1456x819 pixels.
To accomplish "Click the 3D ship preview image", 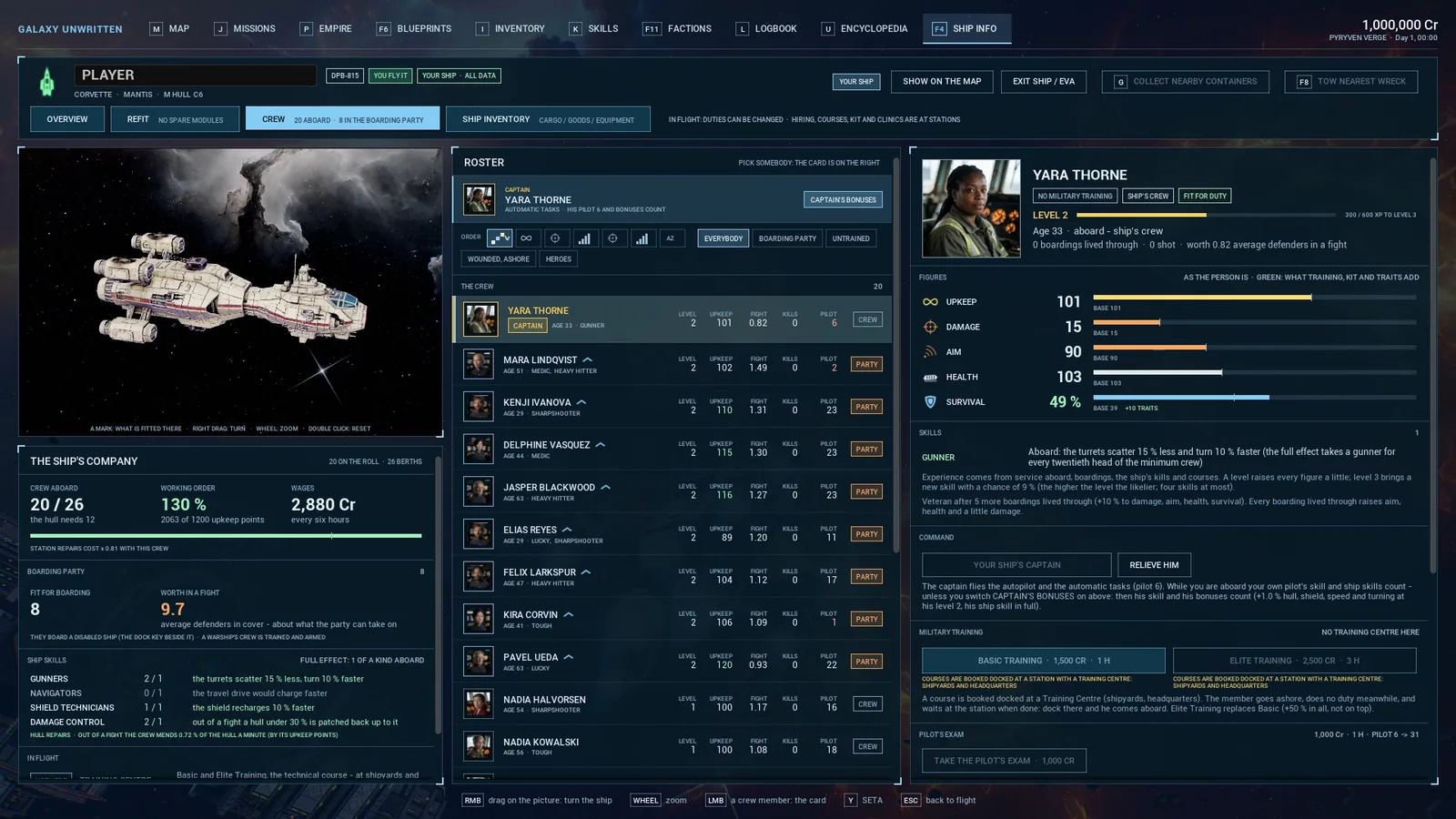I will tap(230, 292).
